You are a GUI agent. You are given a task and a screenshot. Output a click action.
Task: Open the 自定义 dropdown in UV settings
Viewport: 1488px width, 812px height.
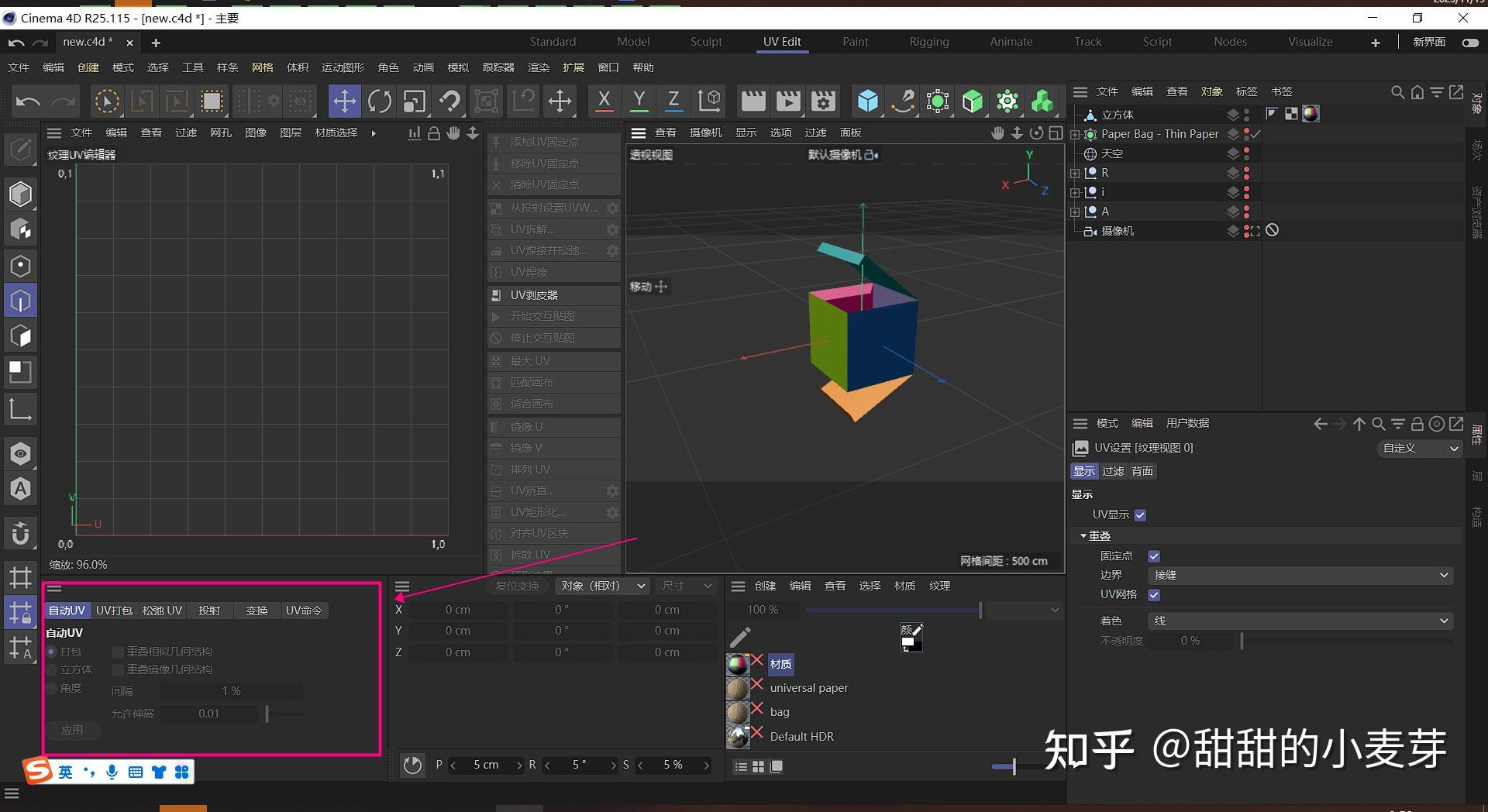(x=1418, y=448)
